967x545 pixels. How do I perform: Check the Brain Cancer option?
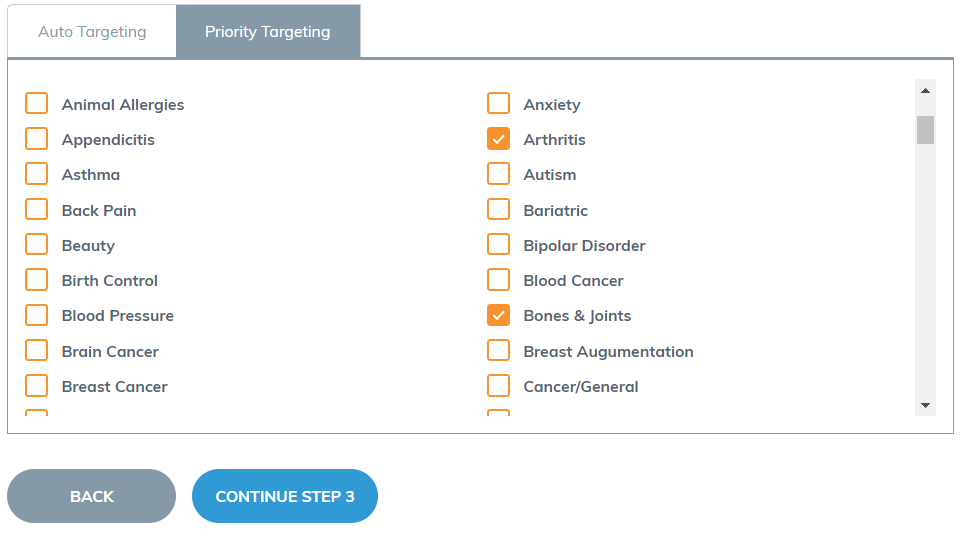(36, 351)
